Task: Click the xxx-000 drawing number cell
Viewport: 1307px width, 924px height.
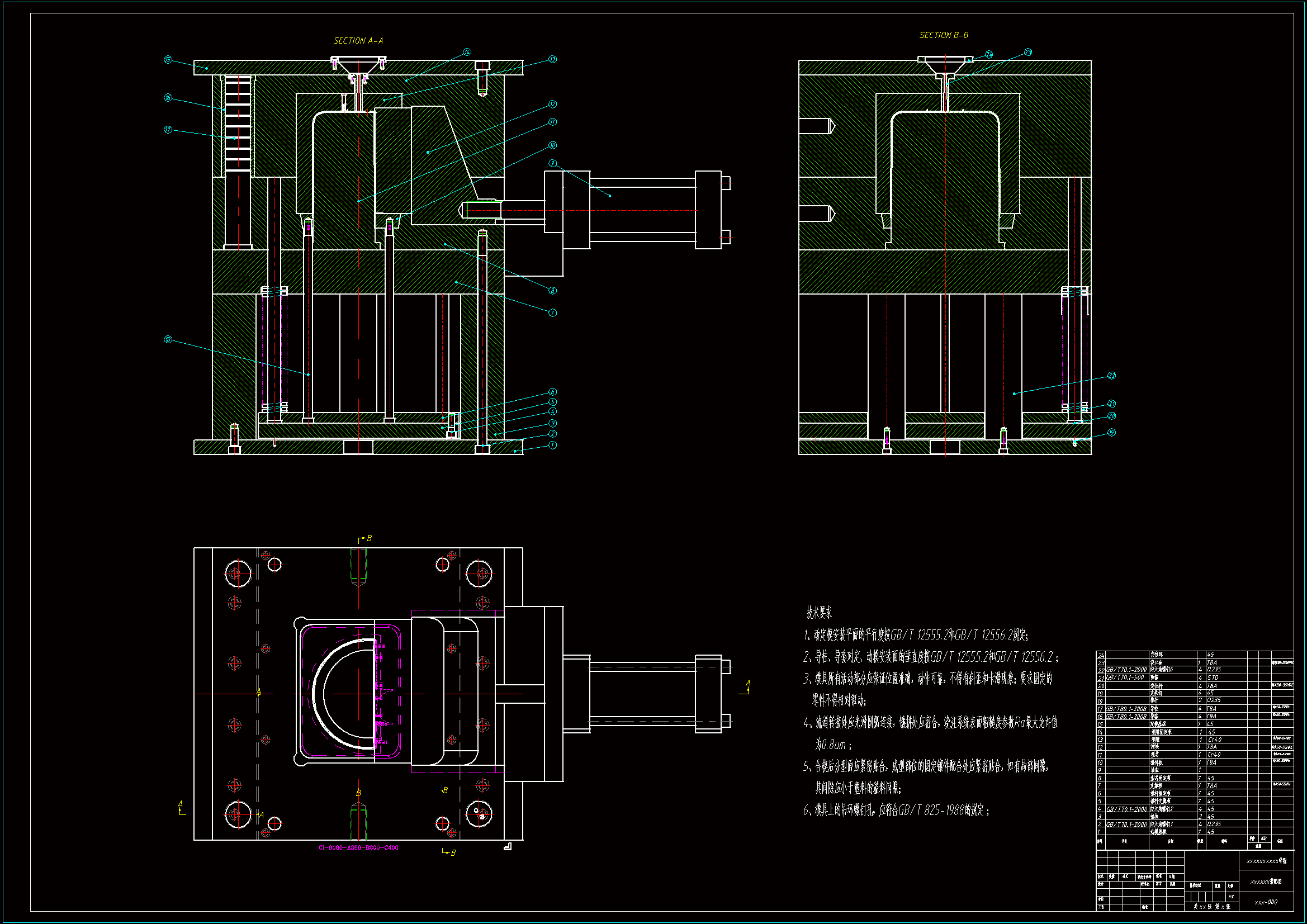Action: point(1266,902)
